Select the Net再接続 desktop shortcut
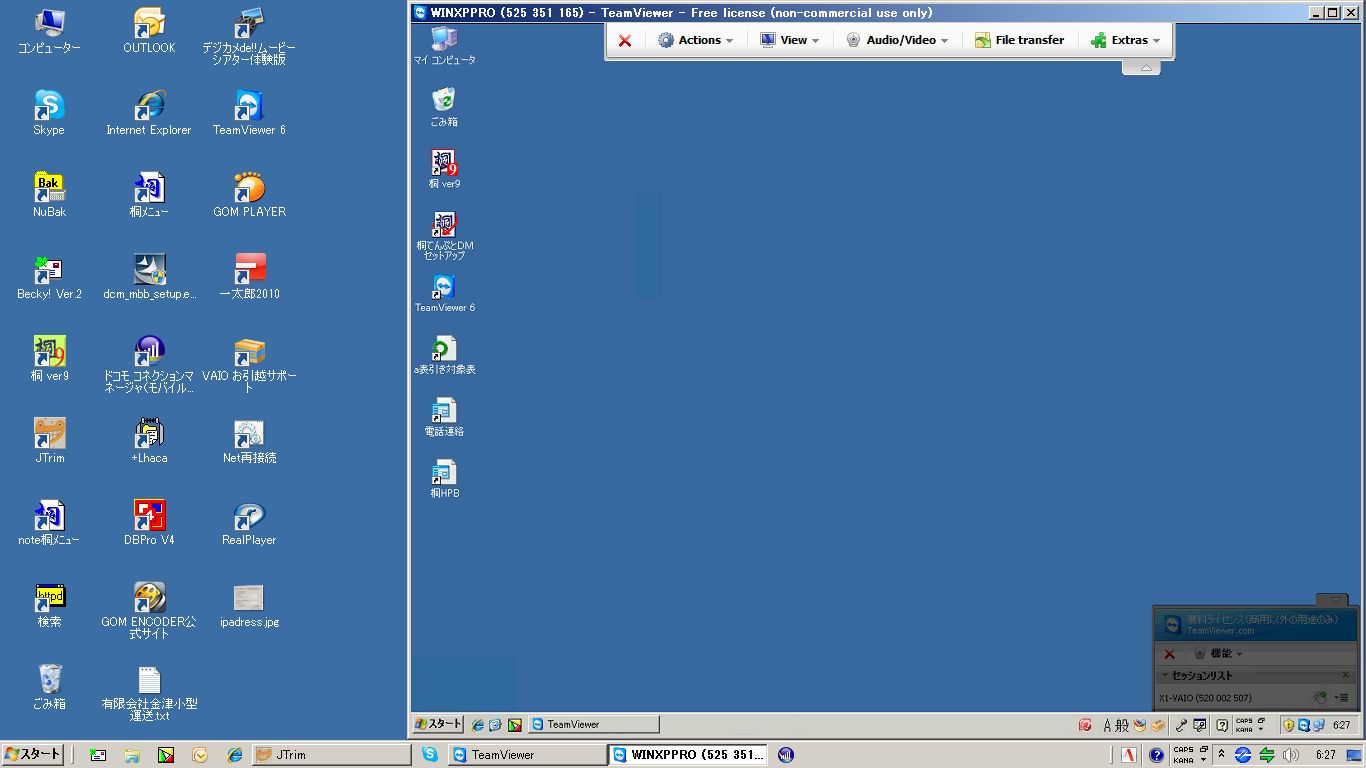The image size is (1366, 768). pyautogui.click(x=249, y=441)
